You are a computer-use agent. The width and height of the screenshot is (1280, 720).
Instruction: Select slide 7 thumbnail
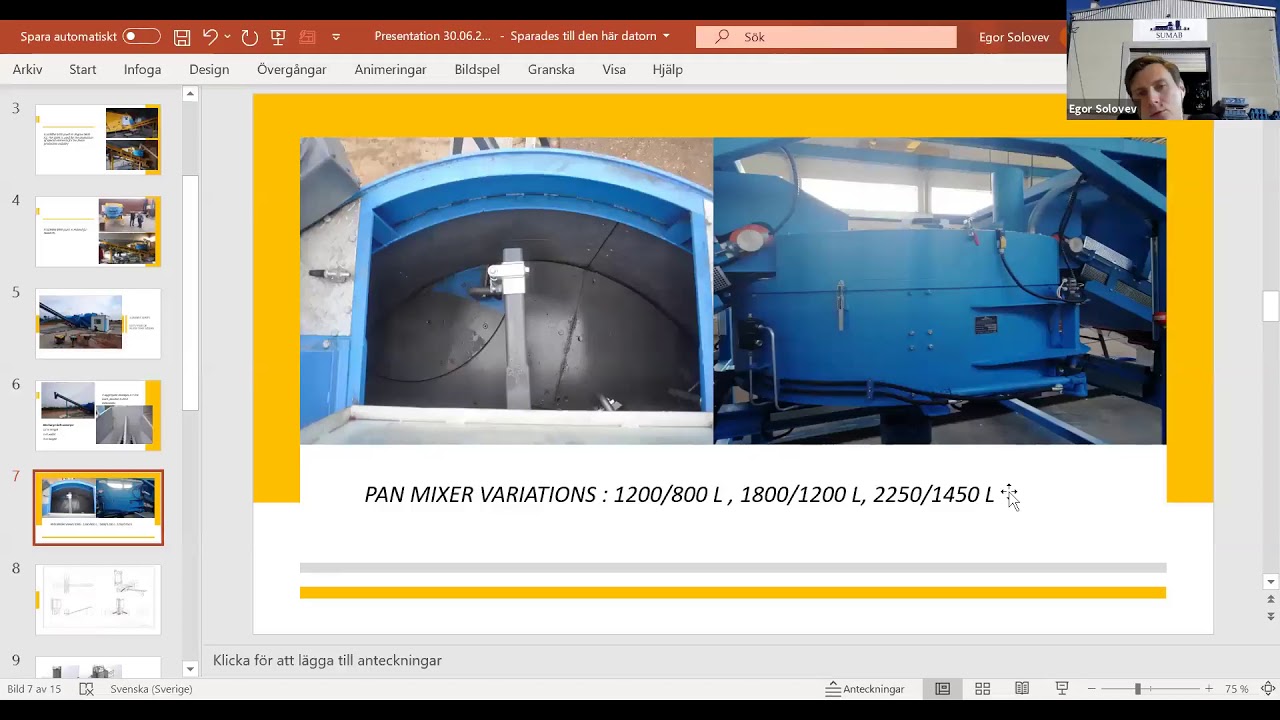click(98, 508)
